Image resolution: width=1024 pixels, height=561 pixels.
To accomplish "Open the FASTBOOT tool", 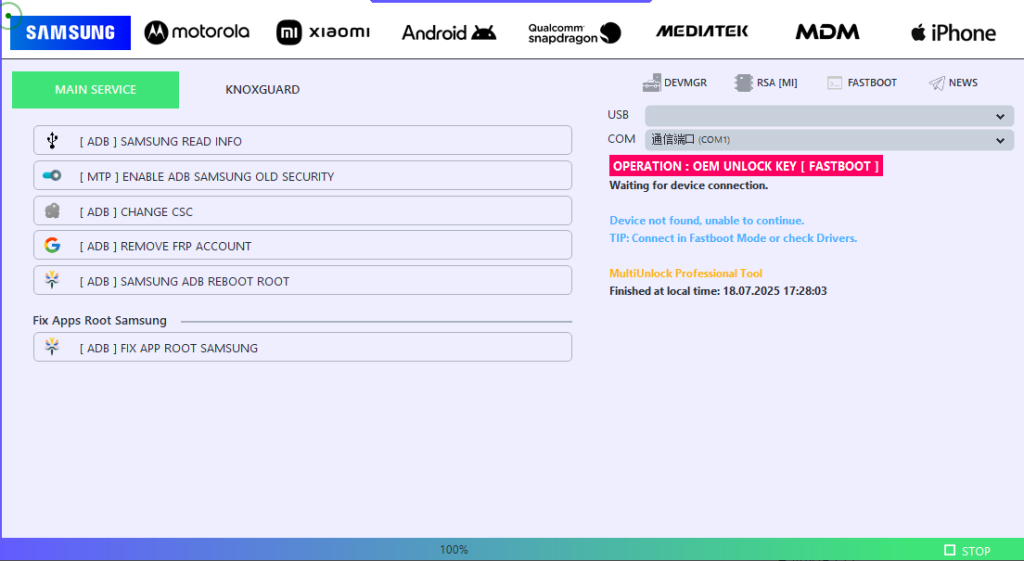I will pyautogui.click(x=862, y=83).
